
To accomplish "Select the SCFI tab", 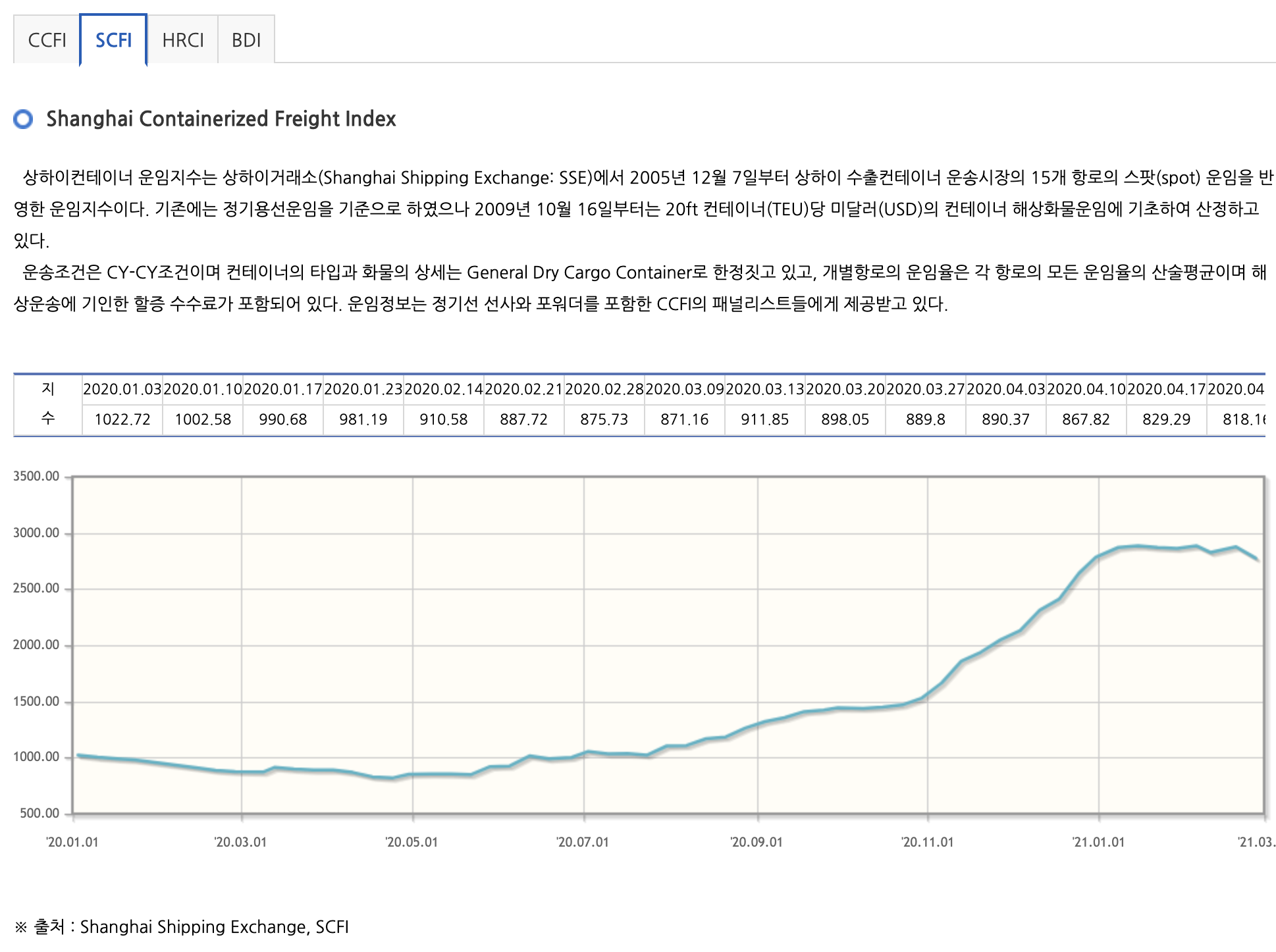I will point(113,40).
